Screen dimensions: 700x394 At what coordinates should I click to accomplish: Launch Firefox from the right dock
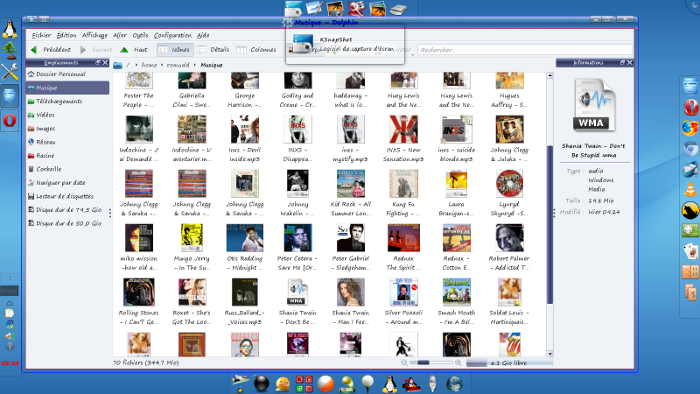pos(691,128)
